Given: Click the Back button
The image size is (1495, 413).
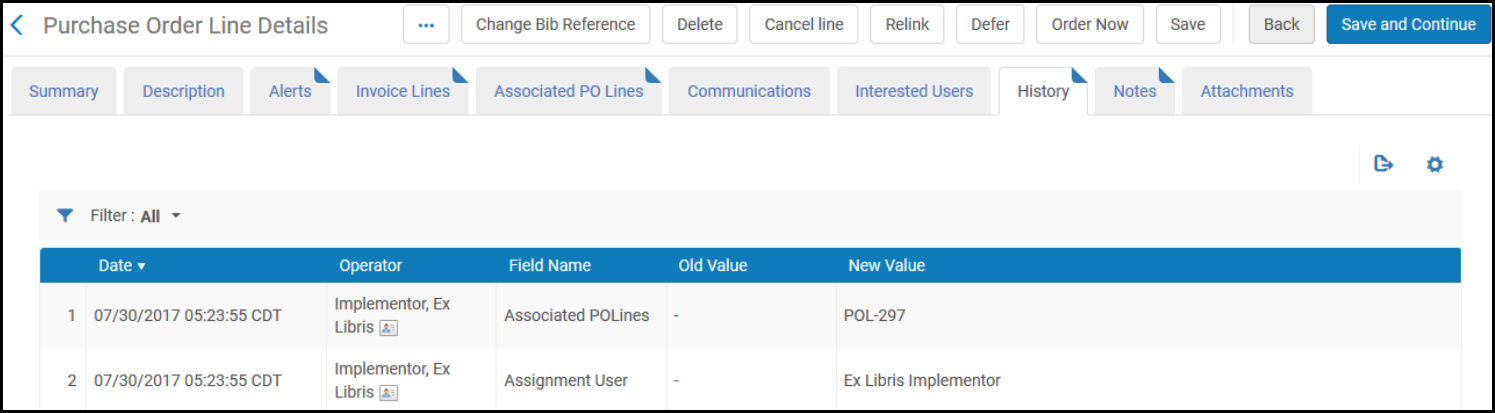Looking at the screenshot, I should click(1282, 25).
